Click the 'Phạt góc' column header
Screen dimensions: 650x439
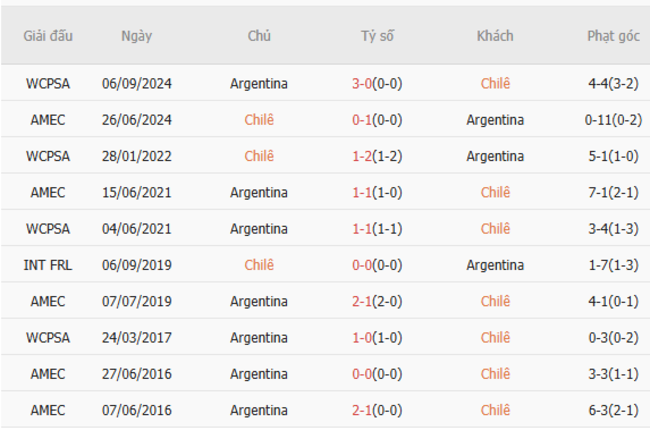click(613, 35)
